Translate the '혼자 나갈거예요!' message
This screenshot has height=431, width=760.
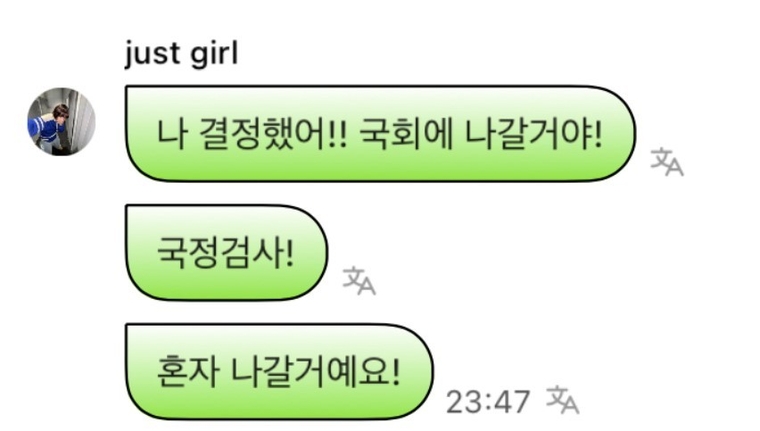563,400
